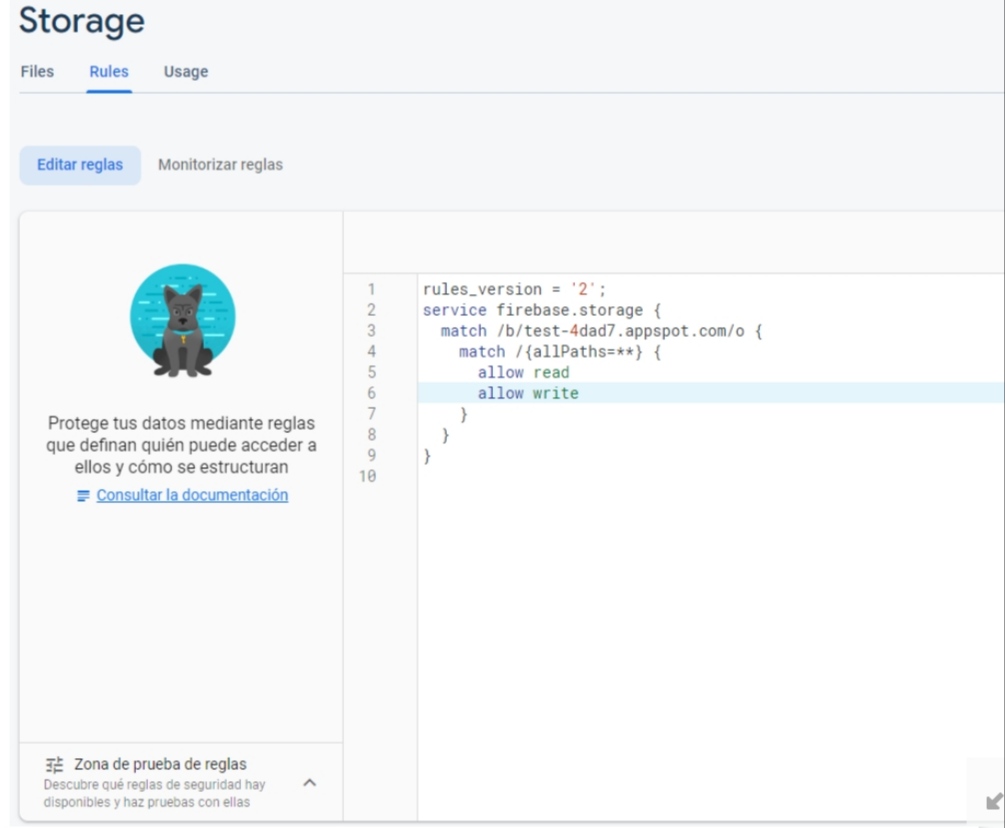Click the service firebase.storage code line

(542, 310)
